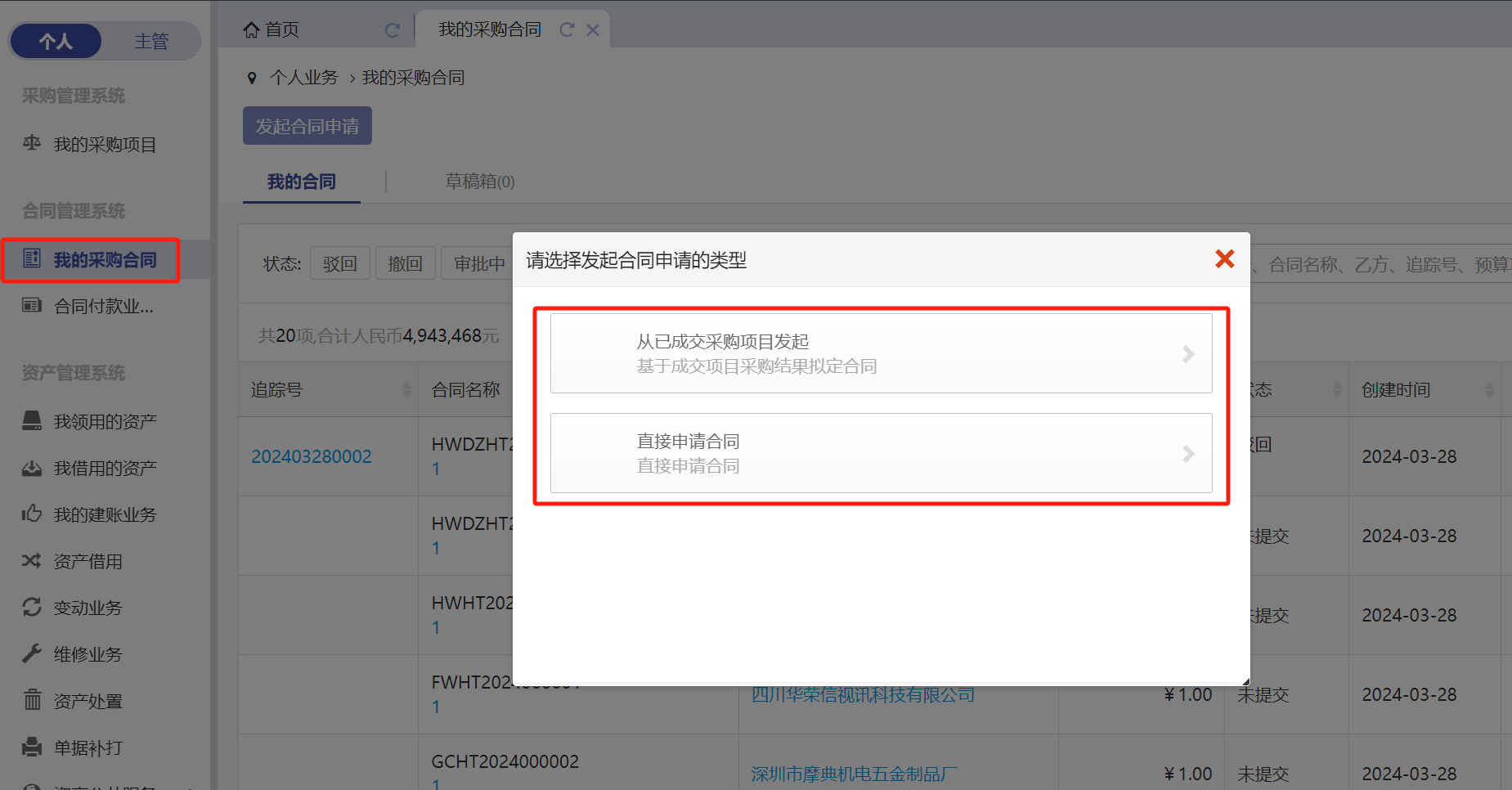
Task: Choose the 直接申请合同 option
Action: pos(881,453)
